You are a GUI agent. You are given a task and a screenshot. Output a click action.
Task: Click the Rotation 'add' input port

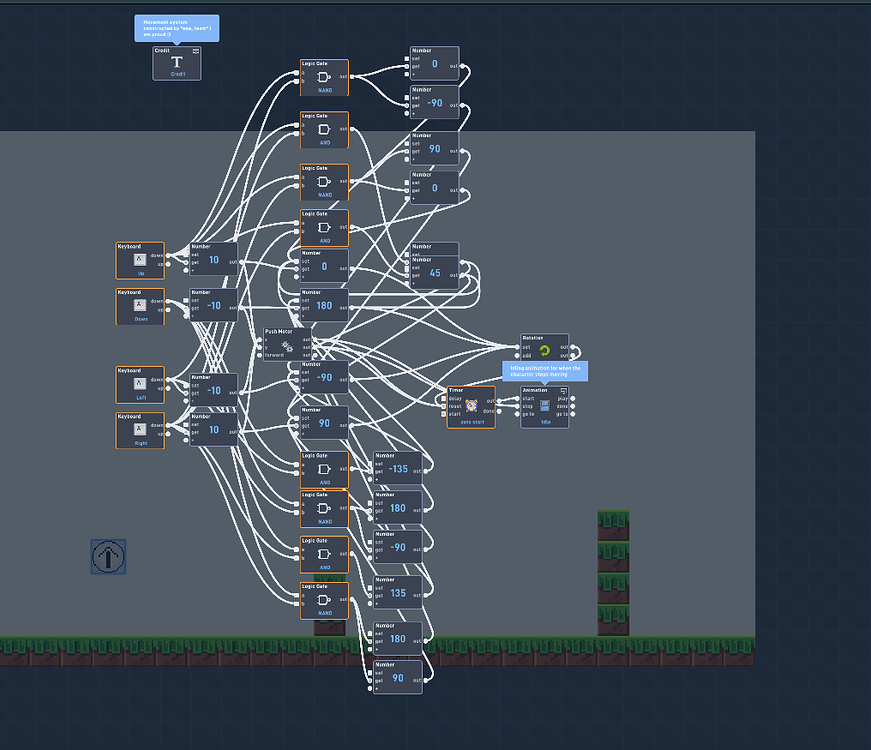tap(517, 356)
